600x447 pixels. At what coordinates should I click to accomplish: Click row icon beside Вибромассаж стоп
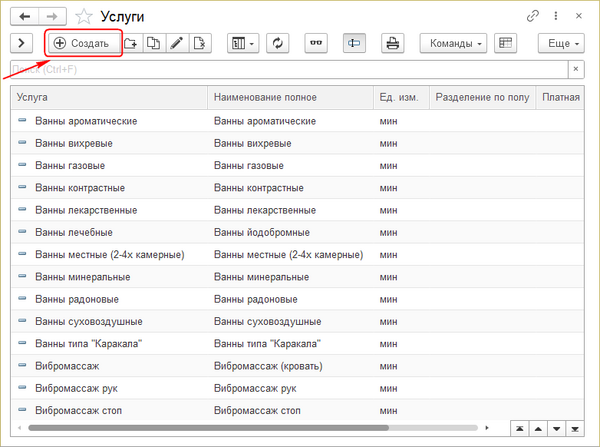tap(23, 409)
